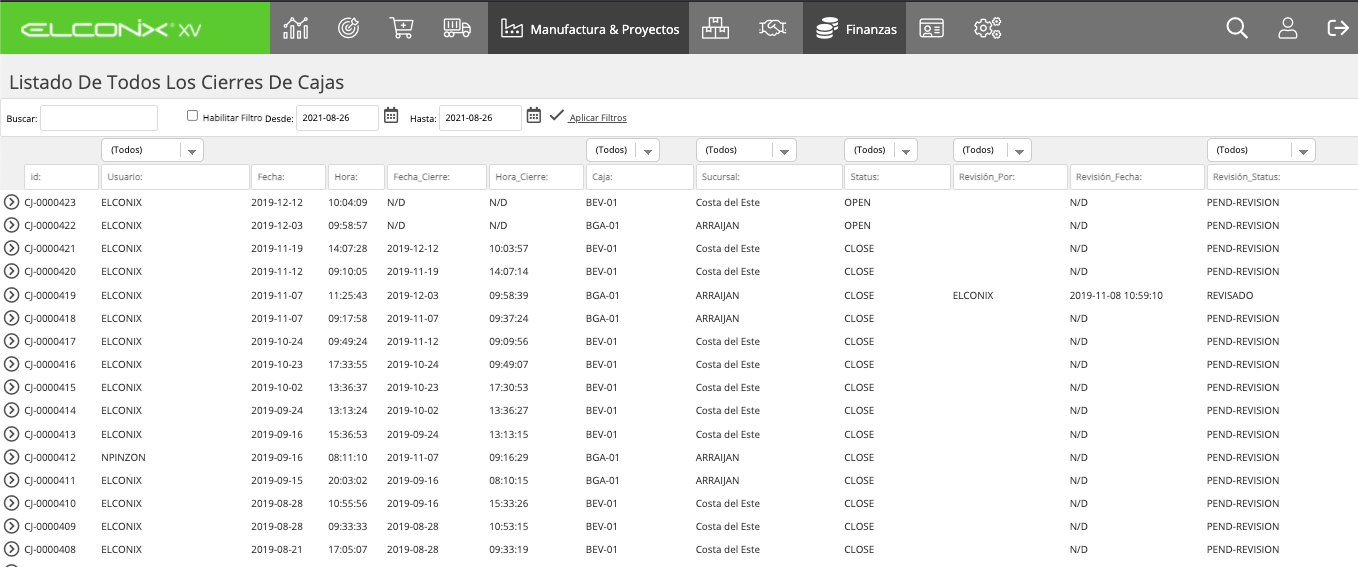1358x567 pixels.
Task: Click the Usuario: column filter field
Action: [175, 177]
